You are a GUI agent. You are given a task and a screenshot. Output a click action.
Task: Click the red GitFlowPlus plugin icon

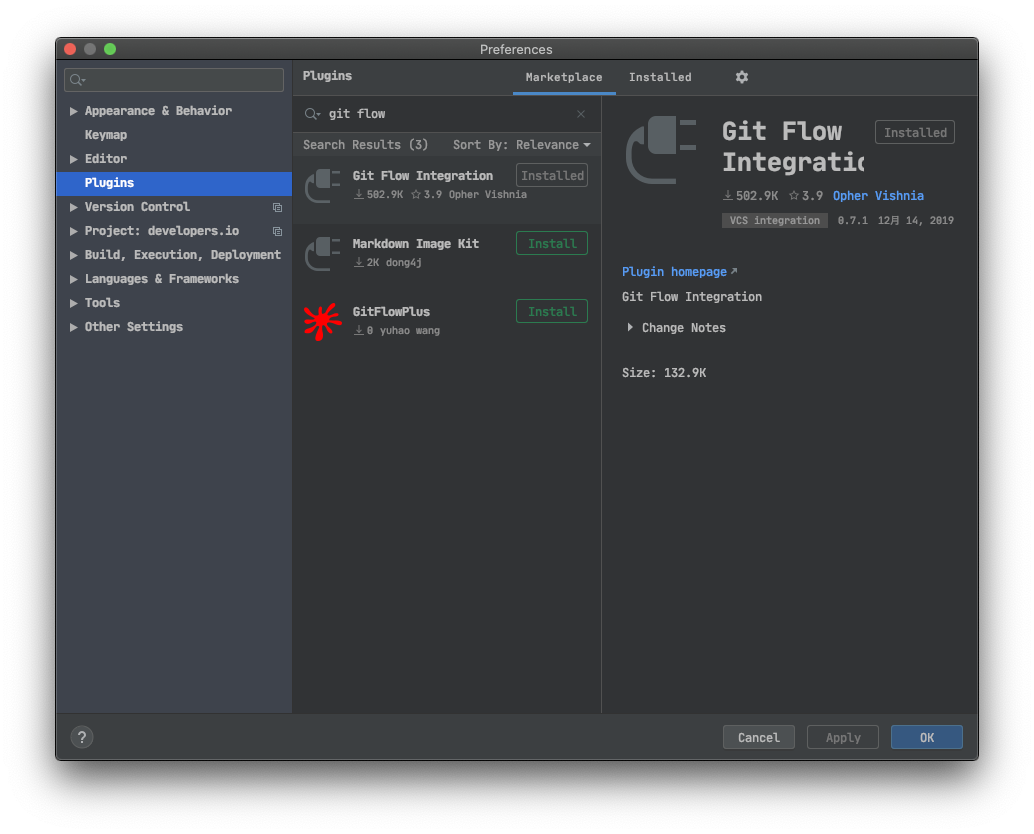click(x=322, y=320)
